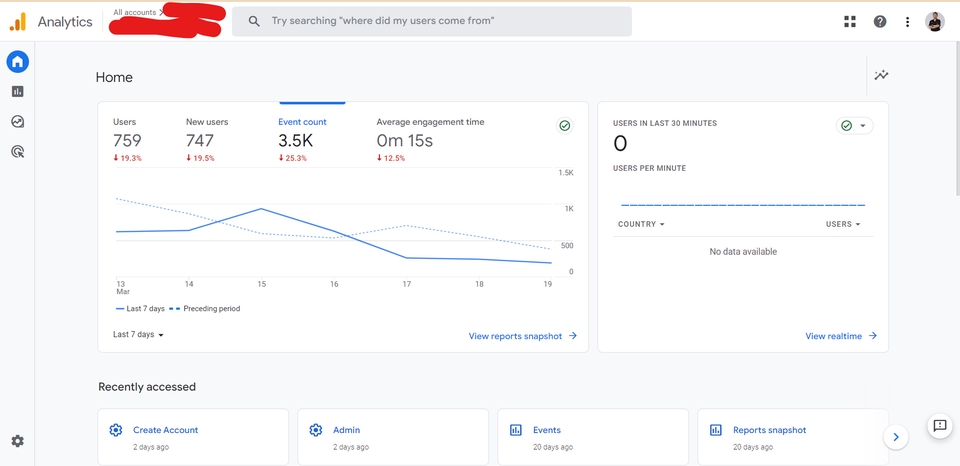Open the Users metric dropdown in realtime card
This screenshot has height=466, width=960.
[843, 224]
